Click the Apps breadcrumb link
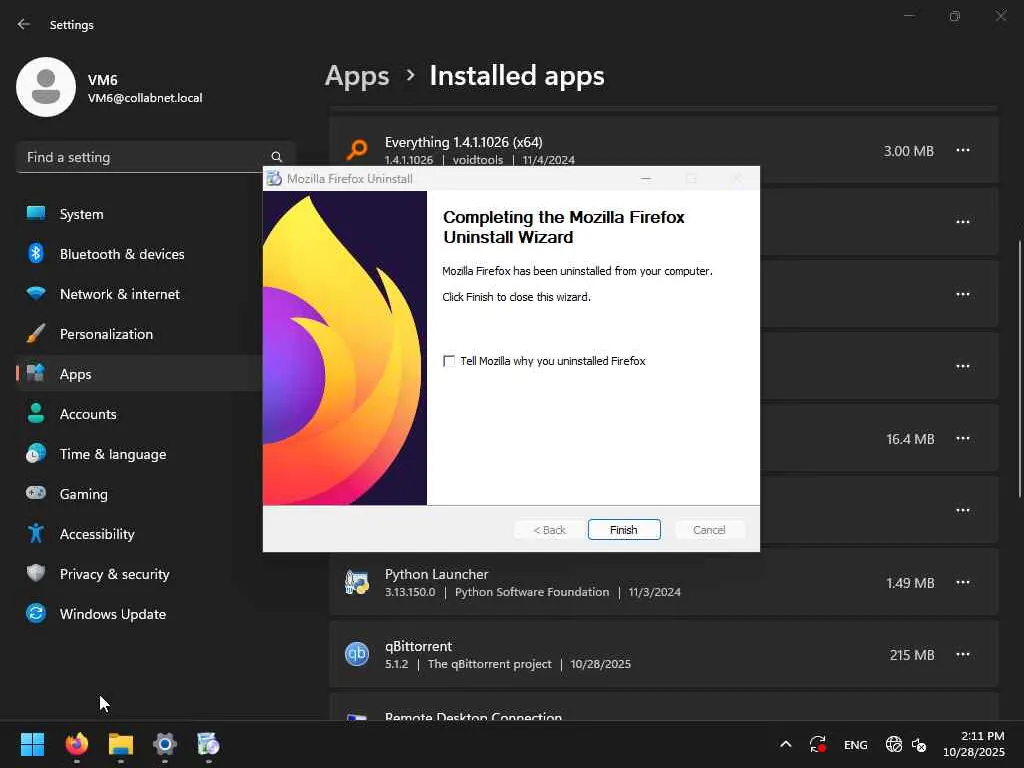1024x768 pixels. tap(357, 76)
